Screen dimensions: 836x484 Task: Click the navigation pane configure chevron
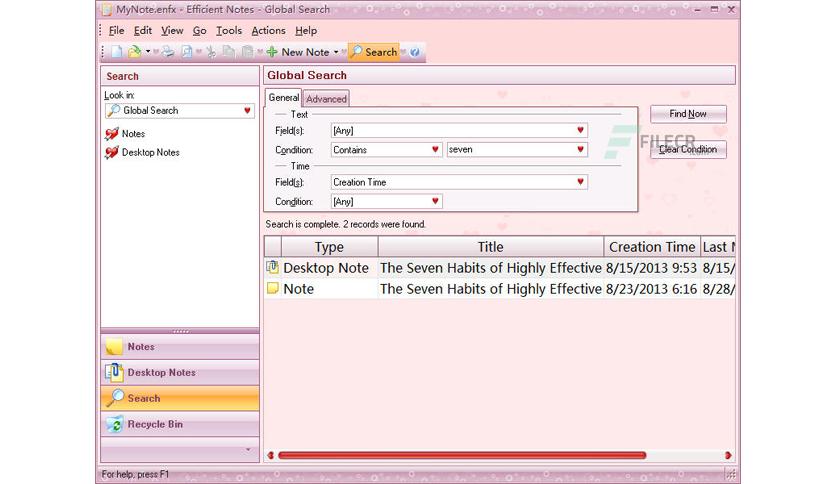[x=248, y=450]
